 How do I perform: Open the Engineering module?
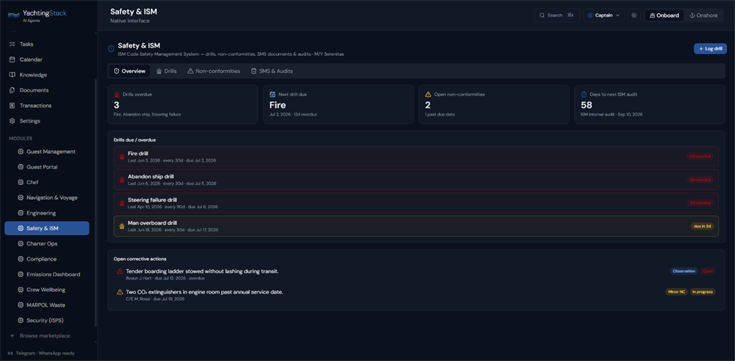(x=47, y=213)
